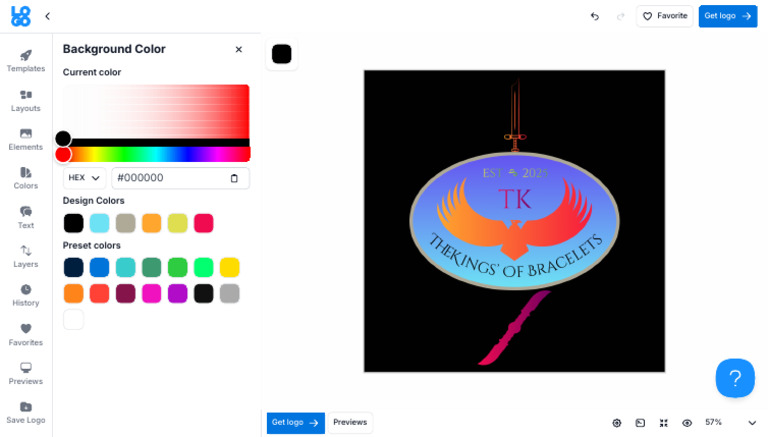The image size is (768, 437).
Task: Open the help question mark bubble
Action: pos(735,378)
